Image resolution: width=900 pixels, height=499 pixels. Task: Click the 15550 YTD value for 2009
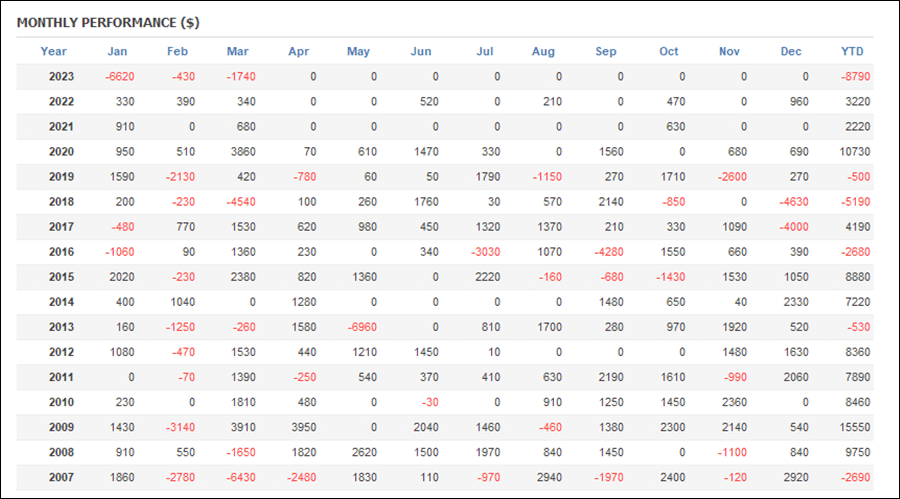point(855,427)
